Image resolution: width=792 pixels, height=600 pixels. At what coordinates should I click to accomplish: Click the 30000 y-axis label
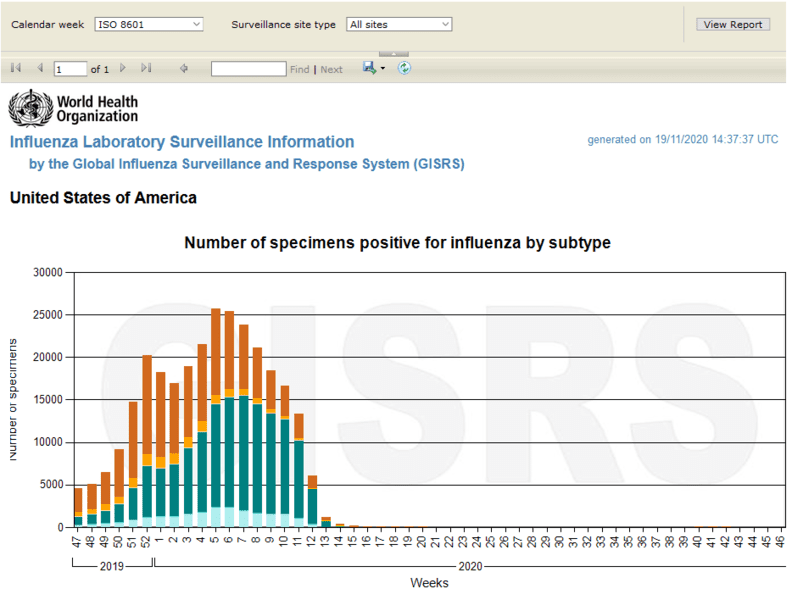[48, 273]
